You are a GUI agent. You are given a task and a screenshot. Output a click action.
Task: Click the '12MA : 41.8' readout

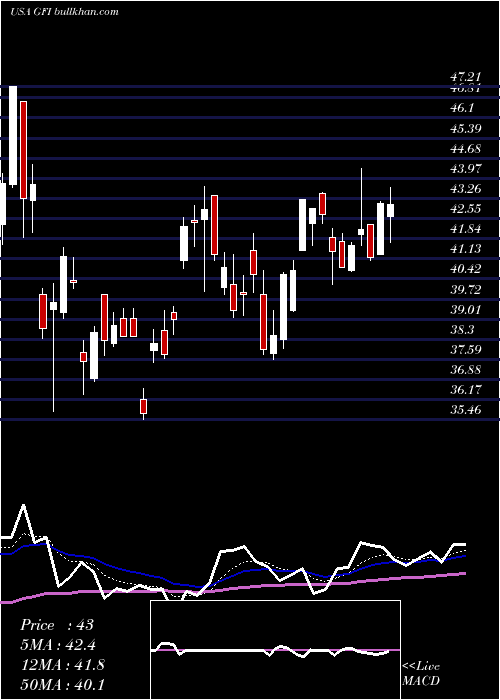pyautogui.click(x=62, y=665)
